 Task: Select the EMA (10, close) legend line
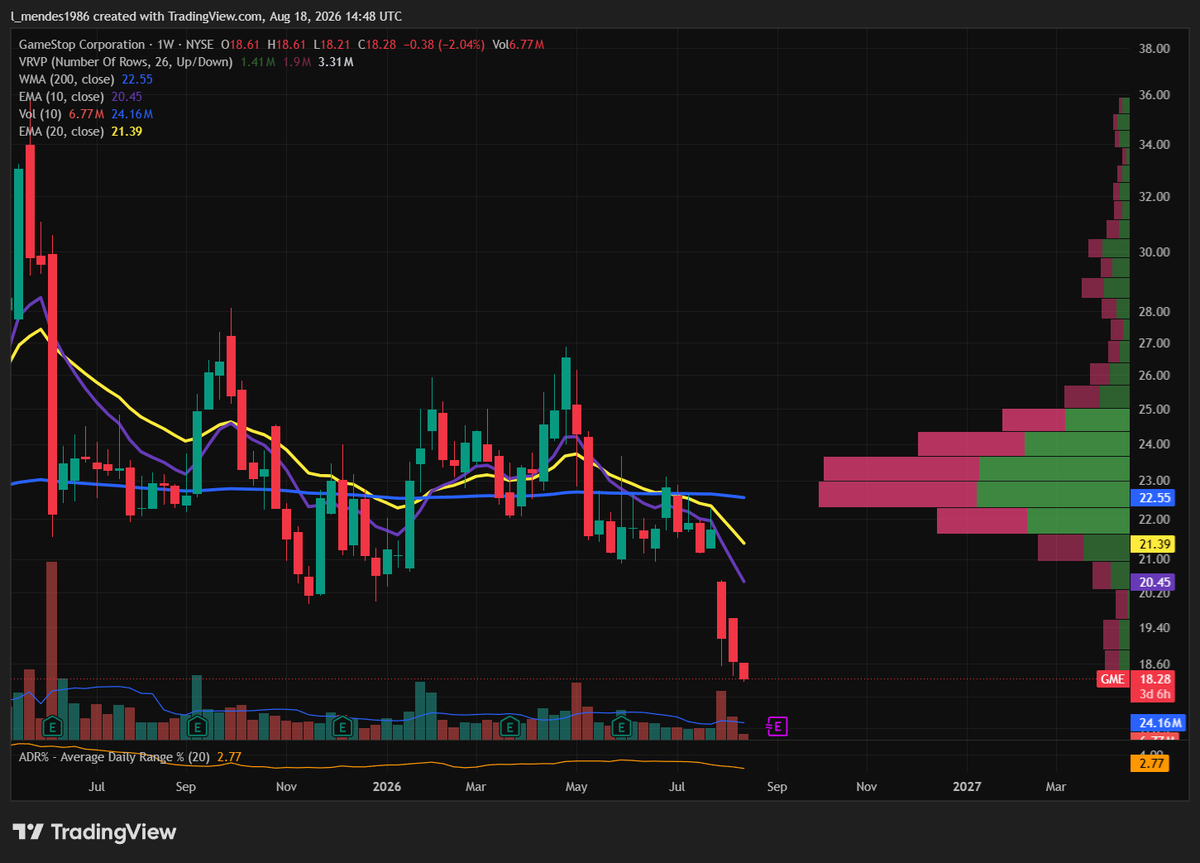[80, 97]
